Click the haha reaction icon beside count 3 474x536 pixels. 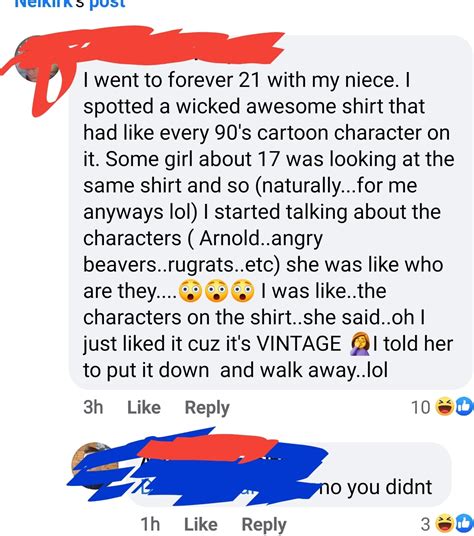[444, 523]
